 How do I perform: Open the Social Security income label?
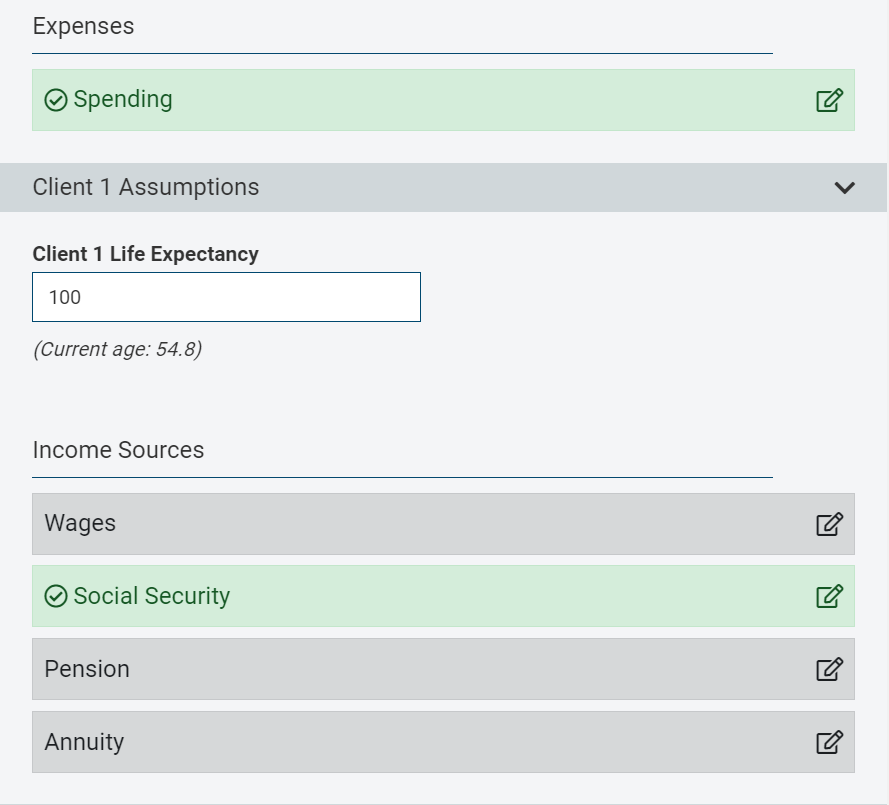pyautogui.click(x=151, y=596)
